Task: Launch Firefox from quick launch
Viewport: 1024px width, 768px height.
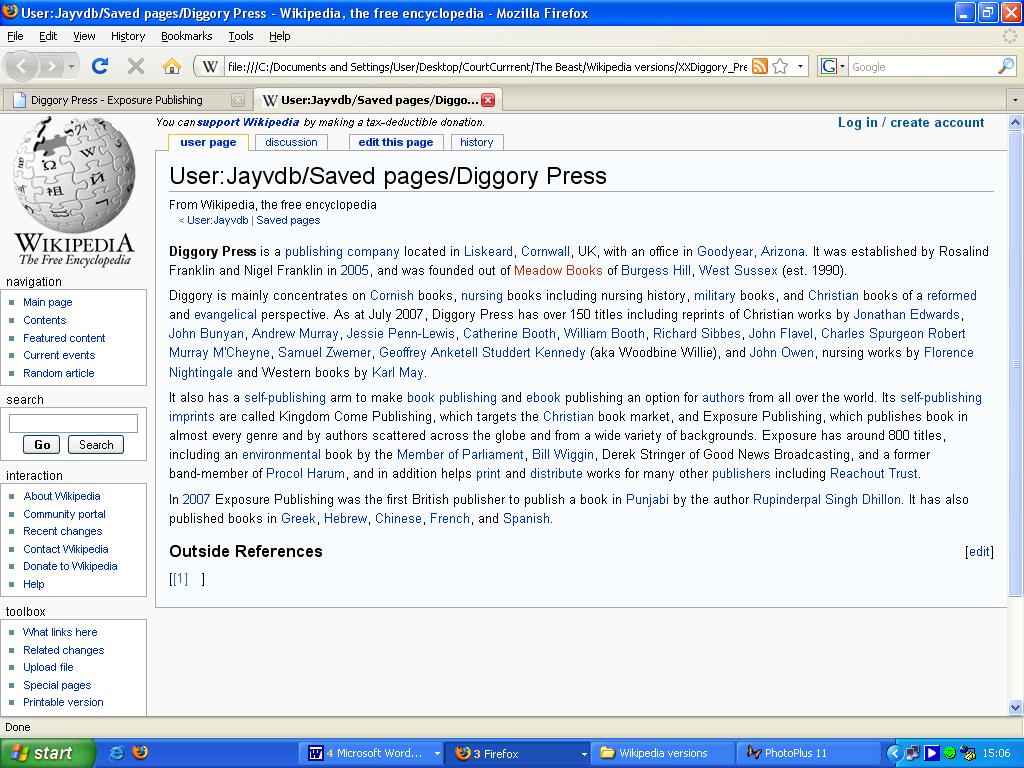Action: [x=140, y=753]
